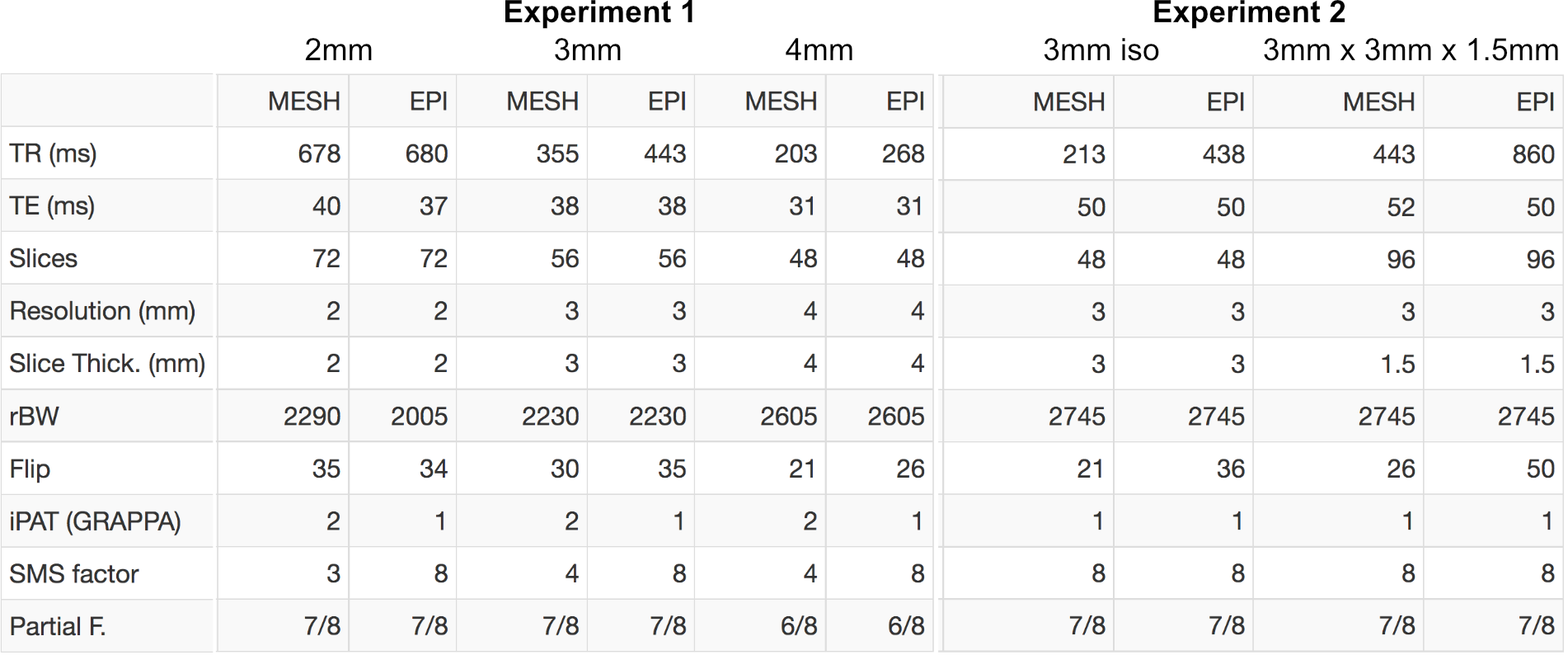Select the Slice Thick. (mm) row label
This screenshot has width=1568, height=655.
tap(107, 364)
